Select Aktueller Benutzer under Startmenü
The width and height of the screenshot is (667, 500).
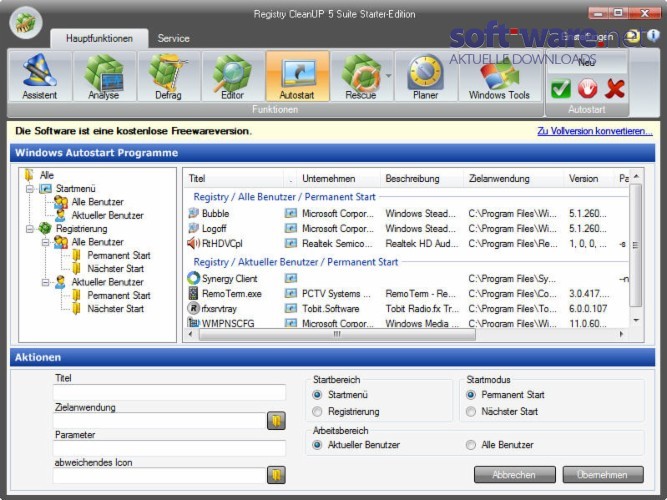[108, 215]
